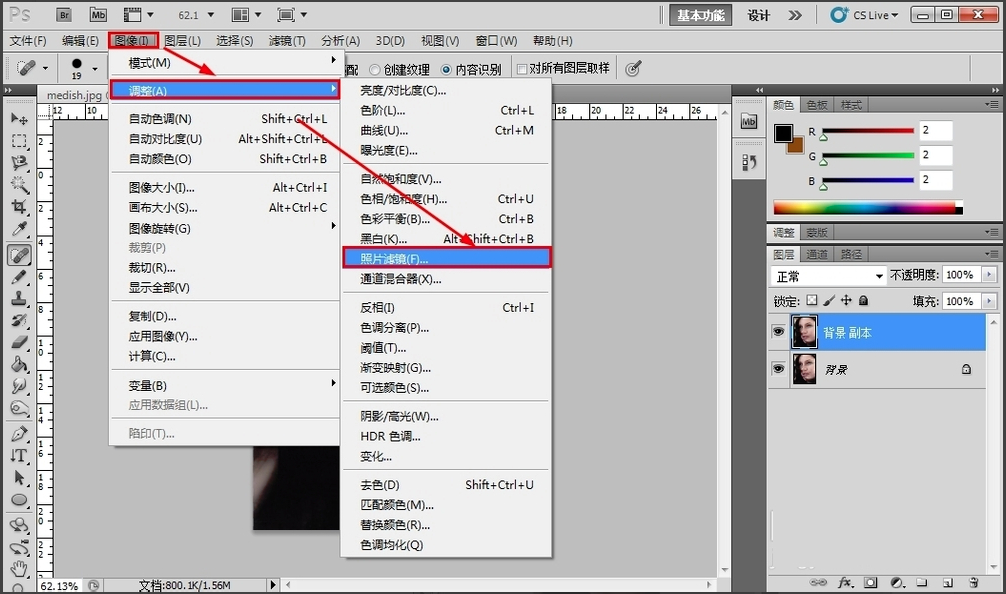The image size is (1006, 594).
Task: Select the 背景 layer thumbnail
Action: coord(804,369)
